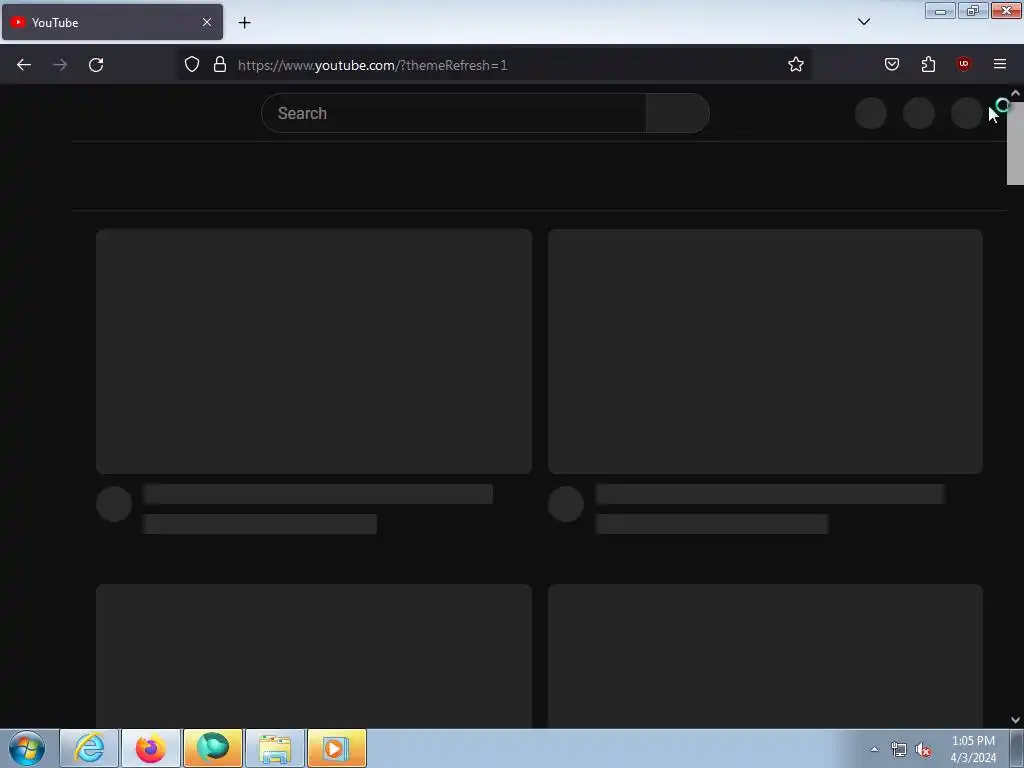The height and width of the screenshot is (768, 1024).
Task: Open the extensions puzzle icon
Action: pos(928,64)
